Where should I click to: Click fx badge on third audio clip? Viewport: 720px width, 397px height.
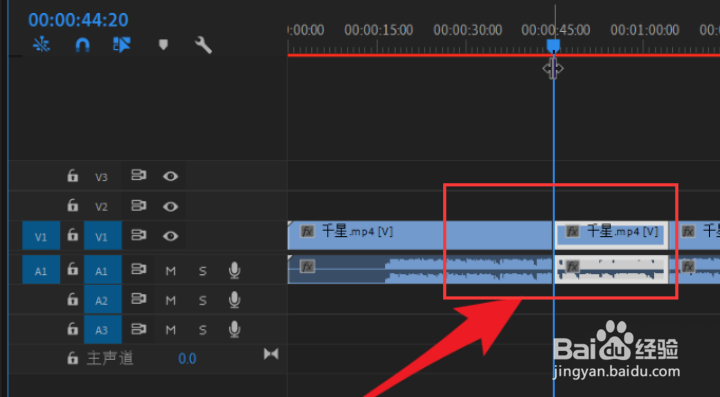(x=688, y=266)
